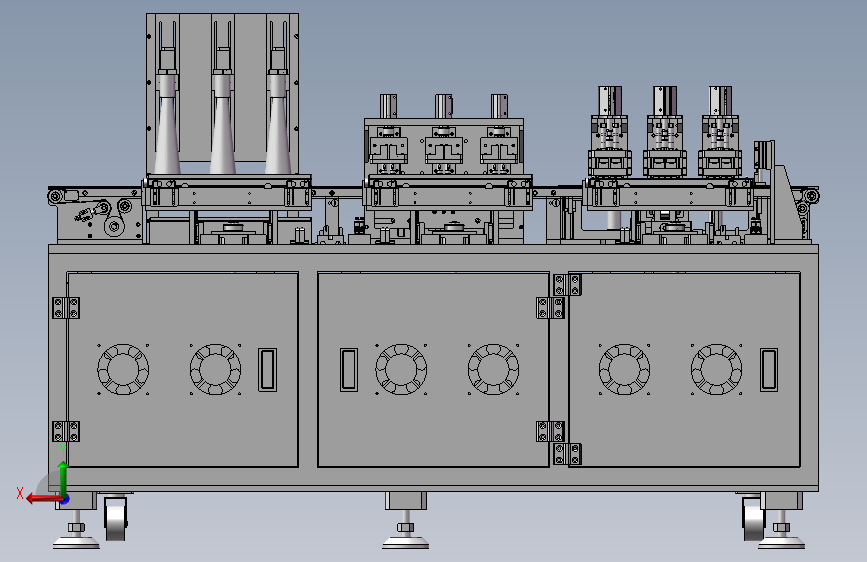
Task: Pick the middle funnel-shaped horn in the tall station
Action: 222,124
